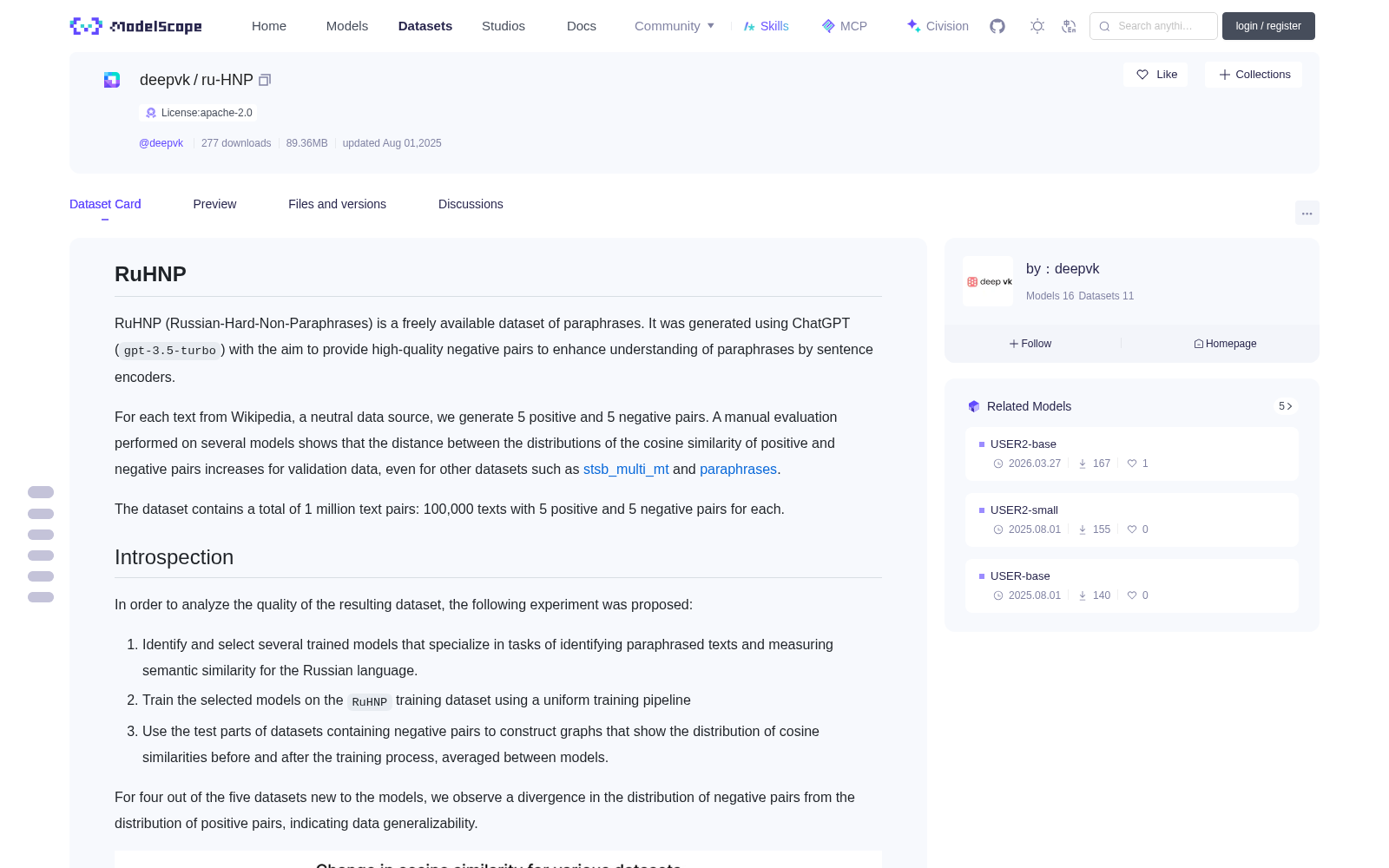Click the Models 16 count text
Screen dimensions: 1389x868
1050,296
